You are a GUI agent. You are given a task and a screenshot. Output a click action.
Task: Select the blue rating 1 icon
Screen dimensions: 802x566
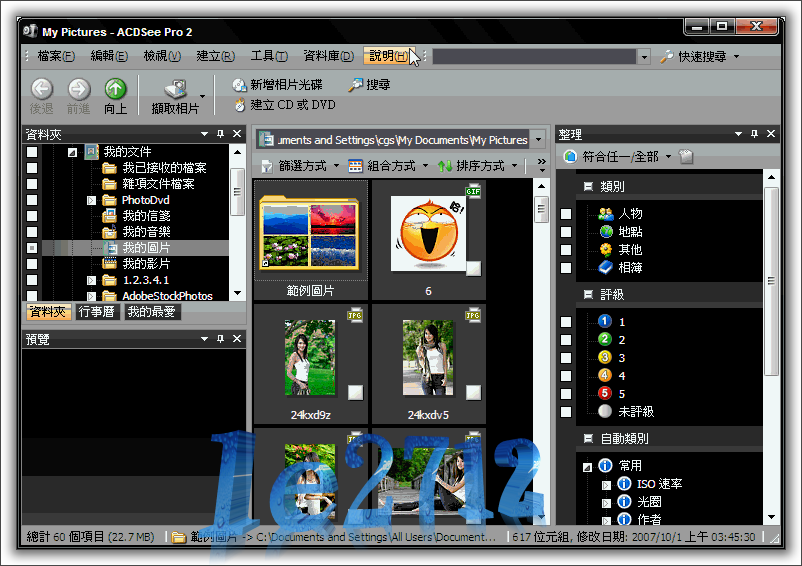(x=604, y=322)
